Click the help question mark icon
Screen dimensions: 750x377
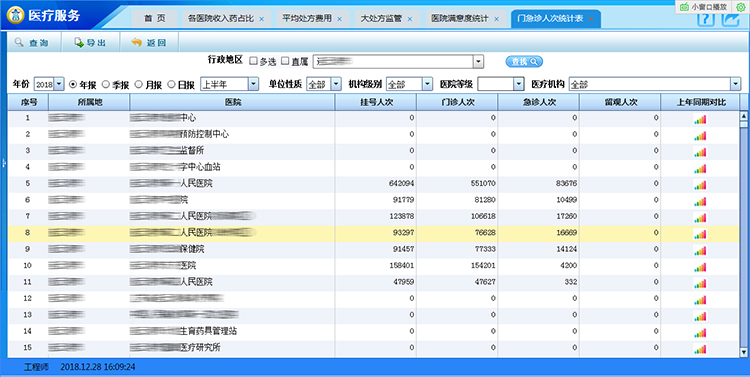(706, 20)
